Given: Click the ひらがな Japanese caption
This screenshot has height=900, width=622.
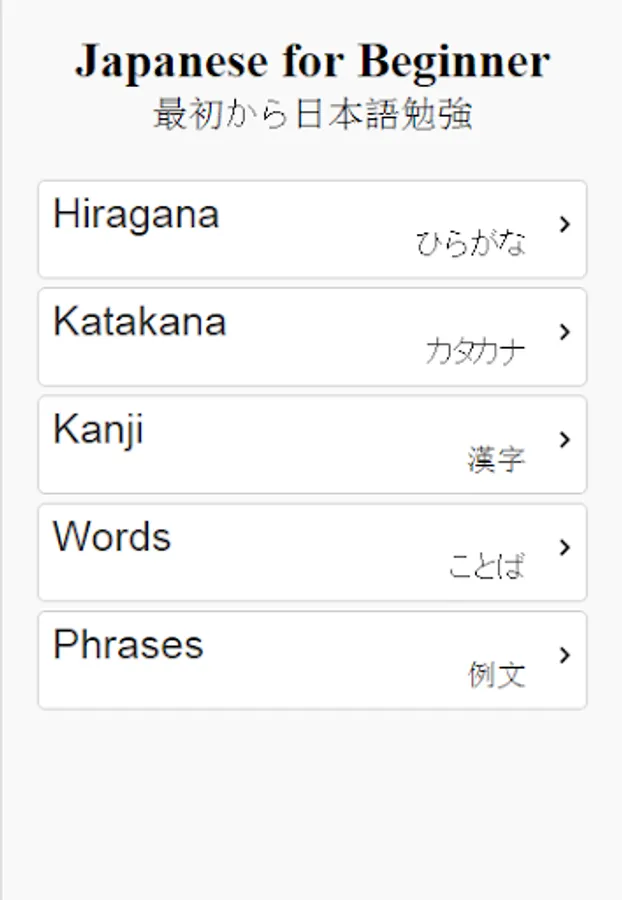Looking at the screenshot, I should 471,244.
